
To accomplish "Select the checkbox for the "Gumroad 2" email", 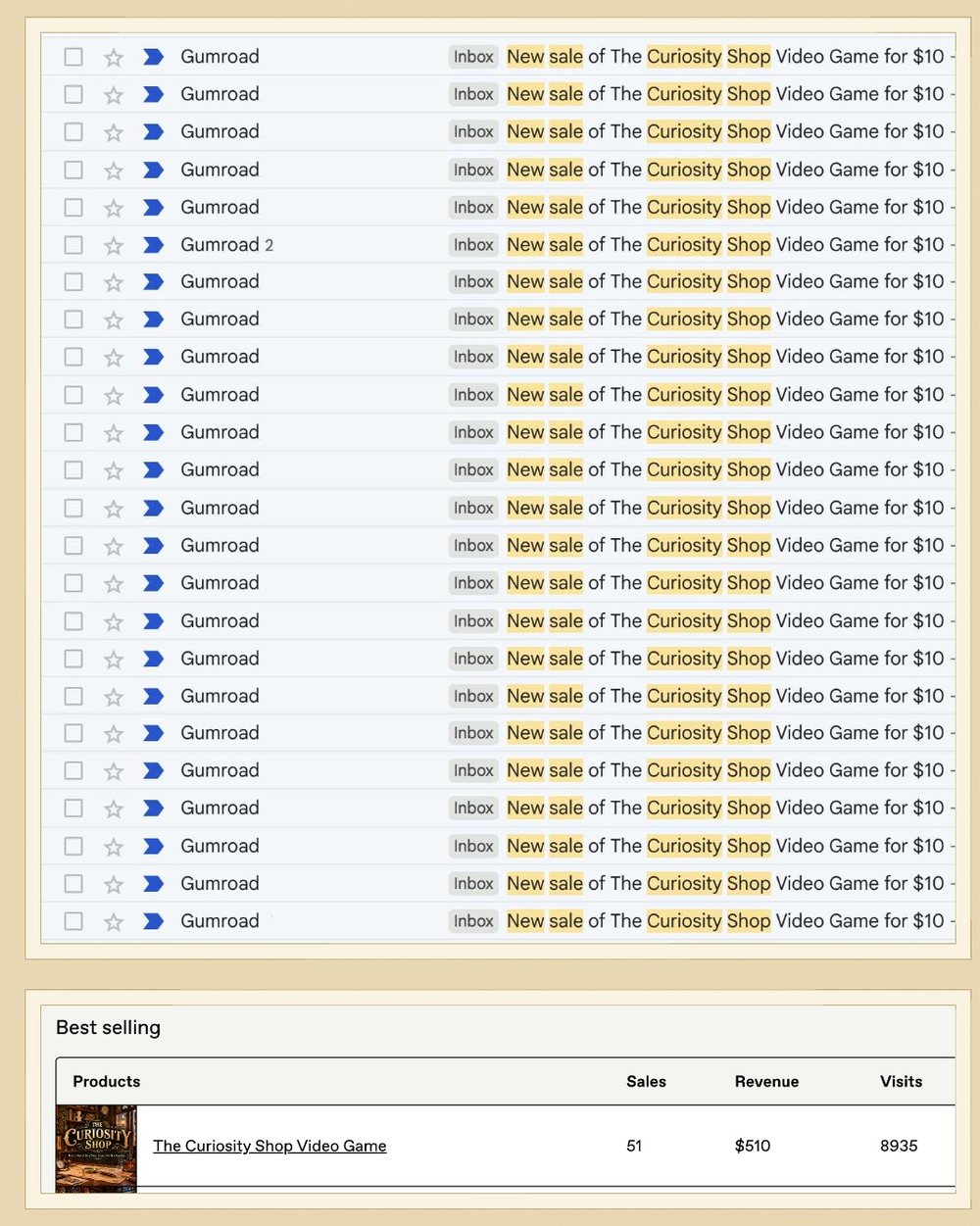I will (x=73, y=245).
